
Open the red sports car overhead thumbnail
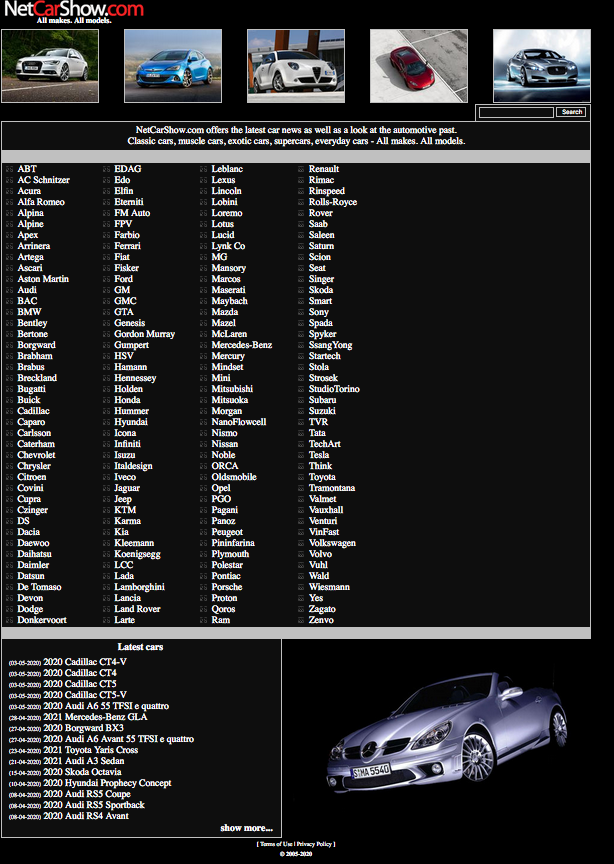click(x=419, y=66)
